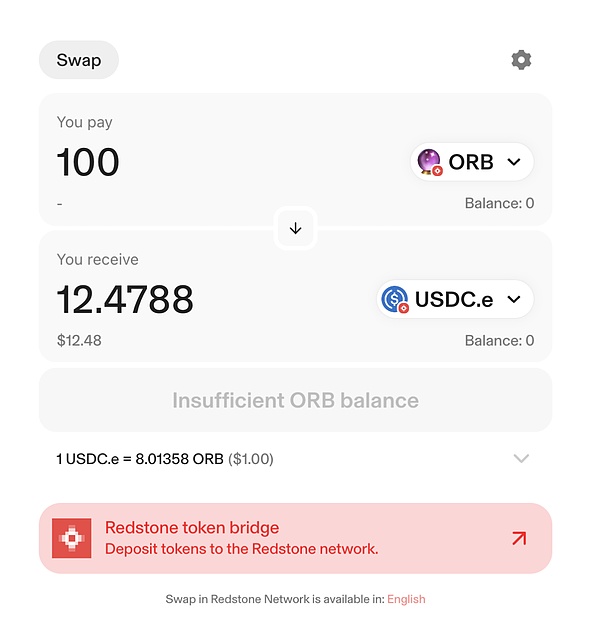
Task: Click the USDC.e token coin icon
Action: click(395, 298)
